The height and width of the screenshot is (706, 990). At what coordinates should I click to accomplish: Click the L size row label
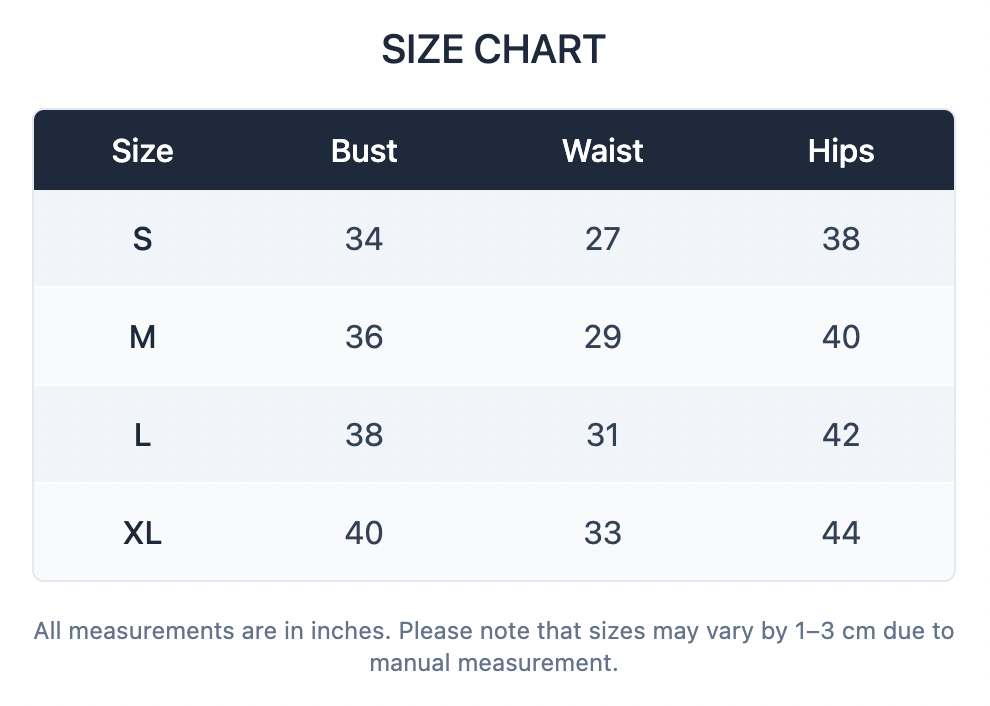[x=143, y=434]
